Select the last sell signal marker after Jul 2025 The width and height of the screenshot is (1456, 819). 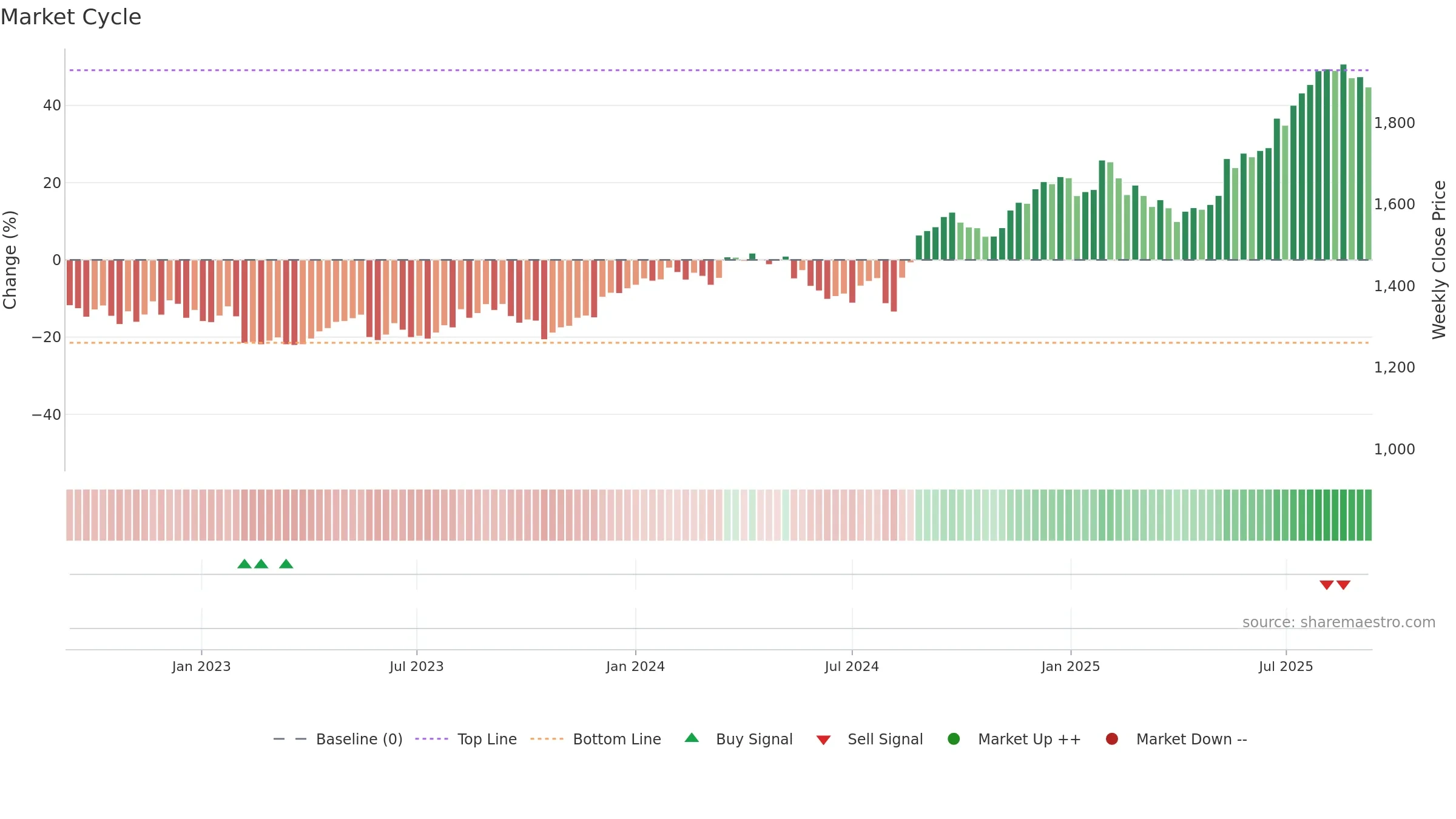[1344, 585]
